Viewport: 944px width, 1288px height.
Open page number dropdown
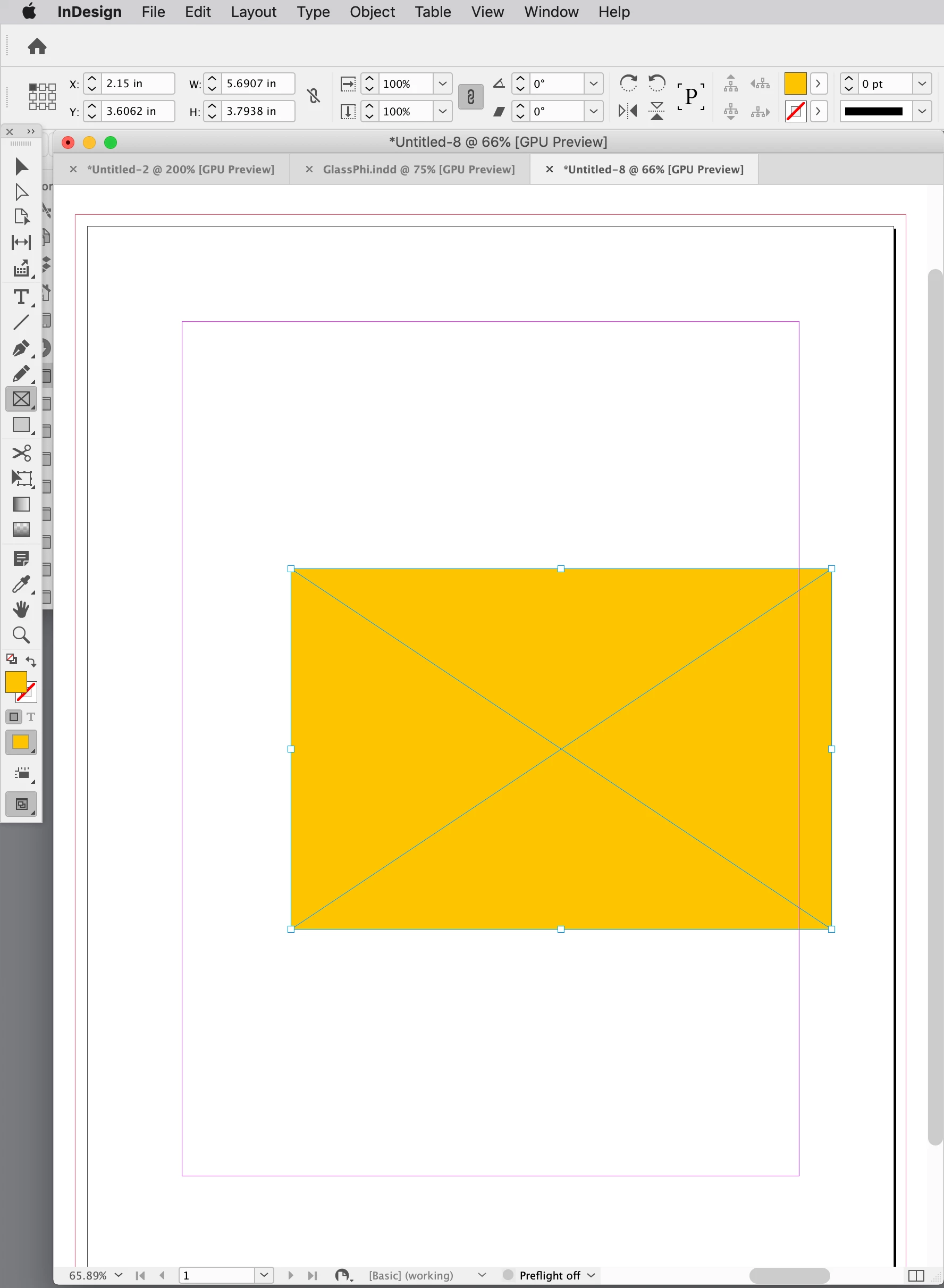pyautogui.click(x=264, y=1275)
